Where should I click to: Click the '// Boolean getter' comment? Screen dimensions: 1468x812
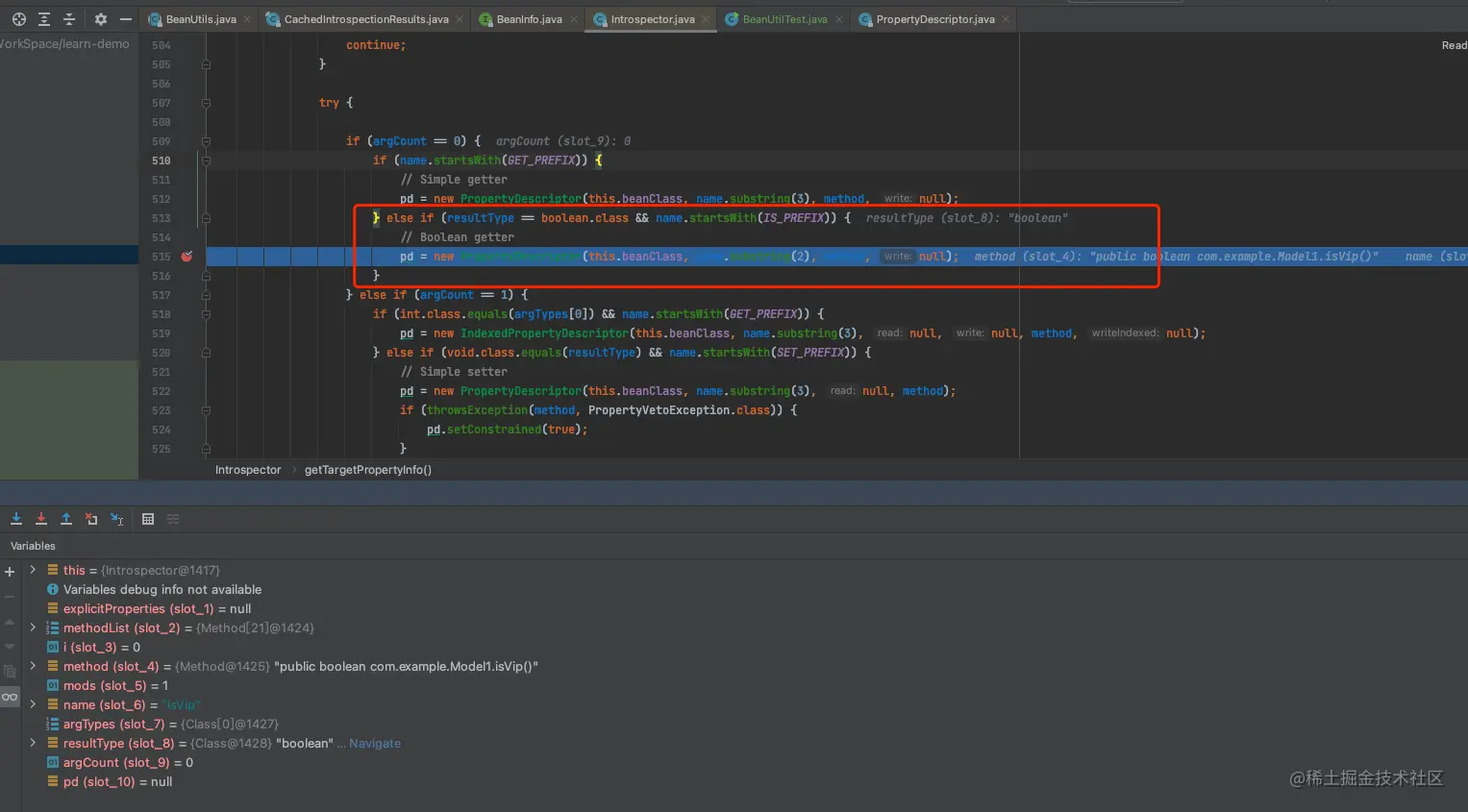click(x=457, y=237)
